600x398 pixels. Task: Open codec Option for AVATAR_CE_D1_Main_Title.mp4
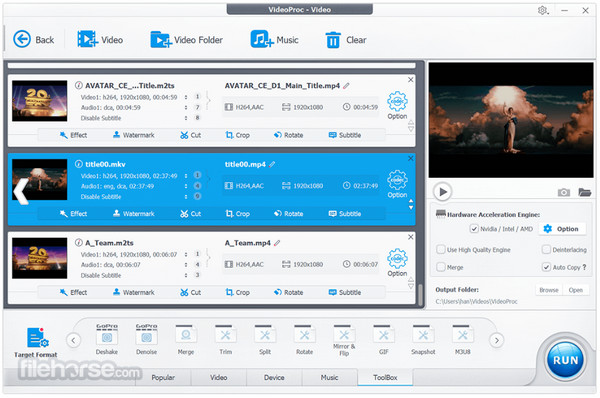pos(397,105)
